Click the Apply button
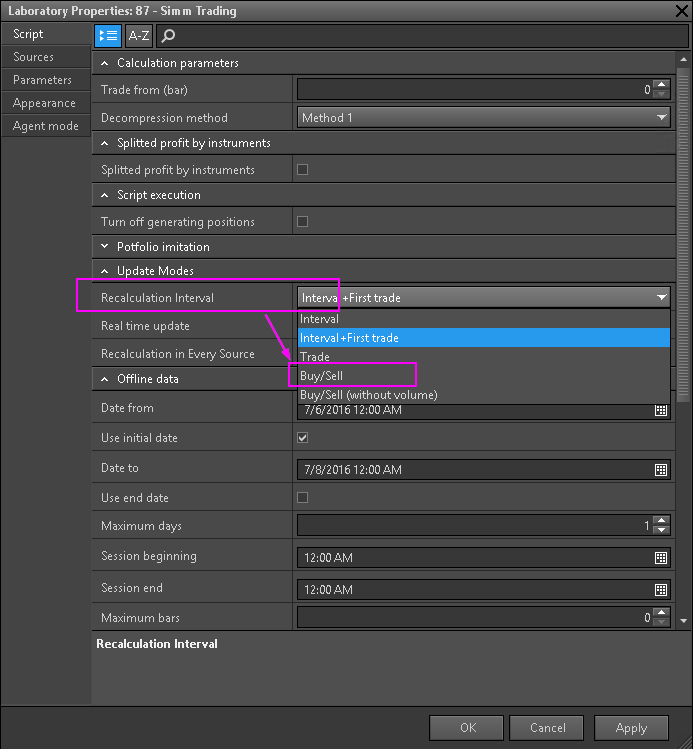This screenshot has height=749, width=693. (631, 727)
